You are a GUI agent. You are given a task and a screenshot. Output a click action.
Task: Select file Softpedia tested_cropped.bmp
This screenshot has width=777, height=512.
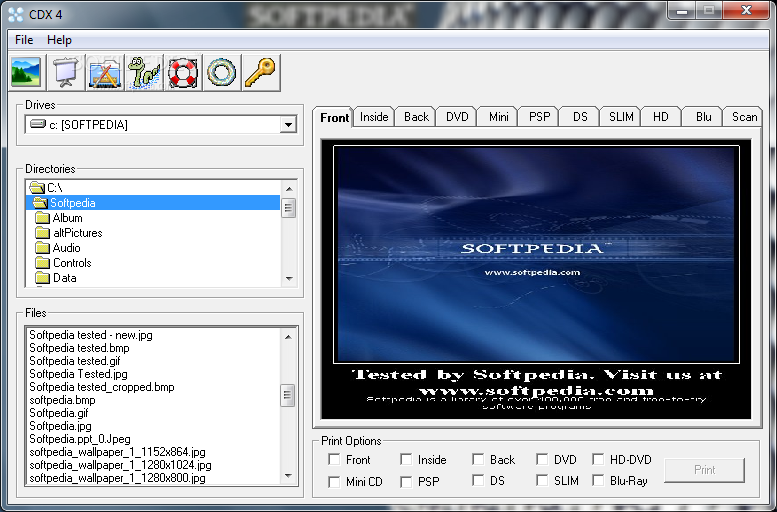click(102, 387)
